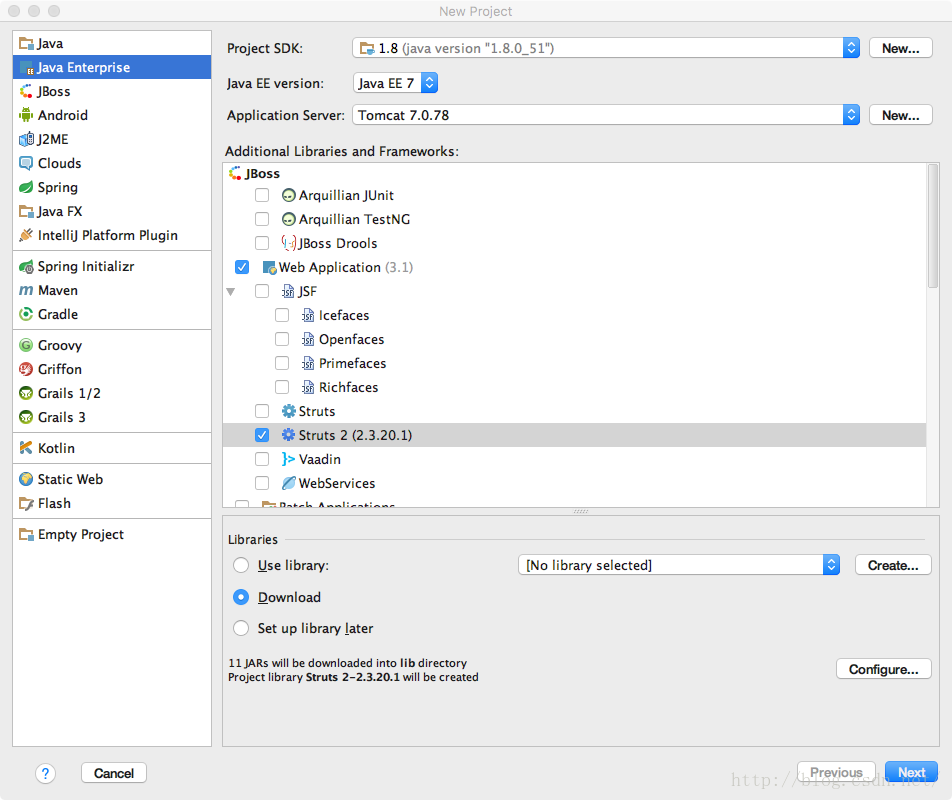Click the JBoss Drools icon
Viewport: 952px width, 800px height.
288,243
